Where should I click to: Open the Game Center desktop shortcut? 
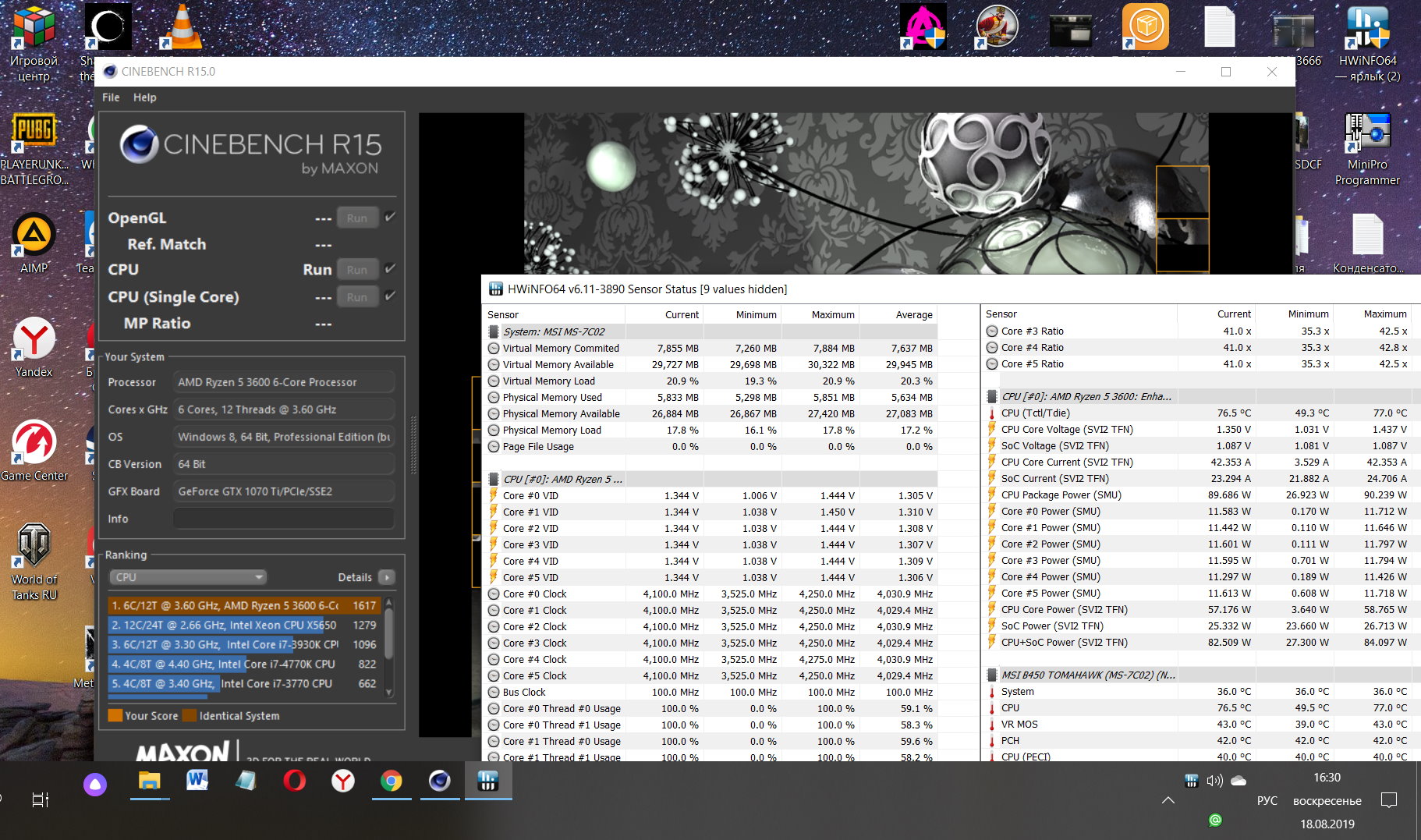34,450
